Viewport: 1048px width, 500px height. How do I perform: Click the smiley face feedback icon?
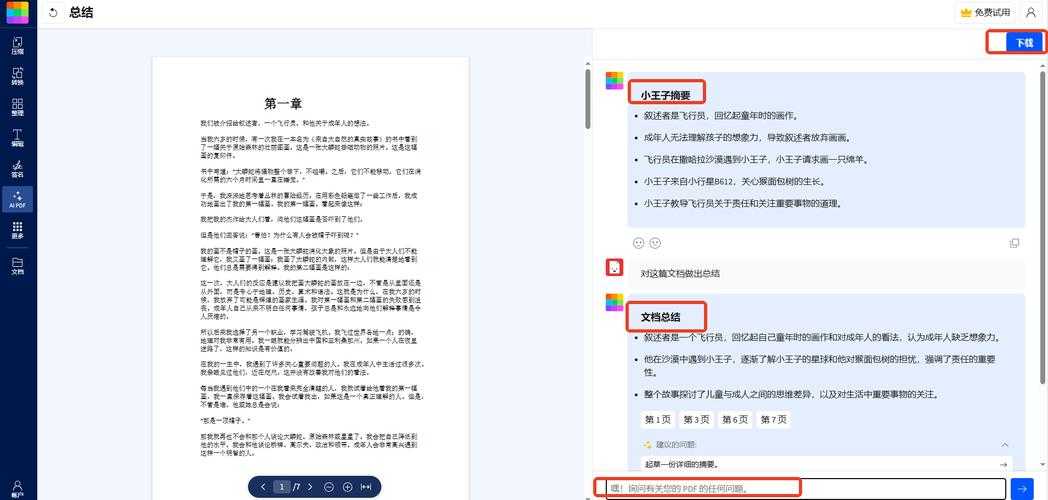point(656,243)
